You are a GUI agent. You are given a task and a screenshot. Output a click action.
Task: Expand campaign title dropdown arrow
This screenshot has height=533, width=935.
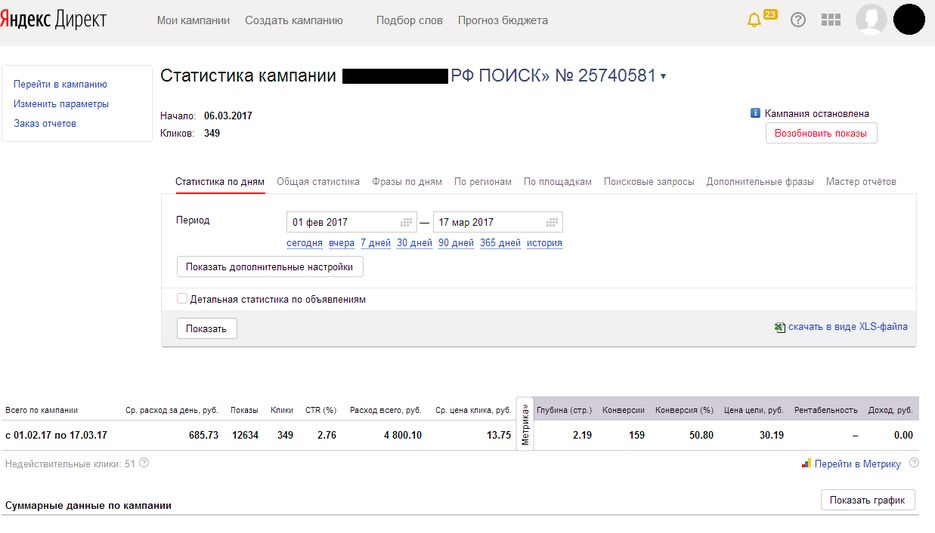click(663, 77)
